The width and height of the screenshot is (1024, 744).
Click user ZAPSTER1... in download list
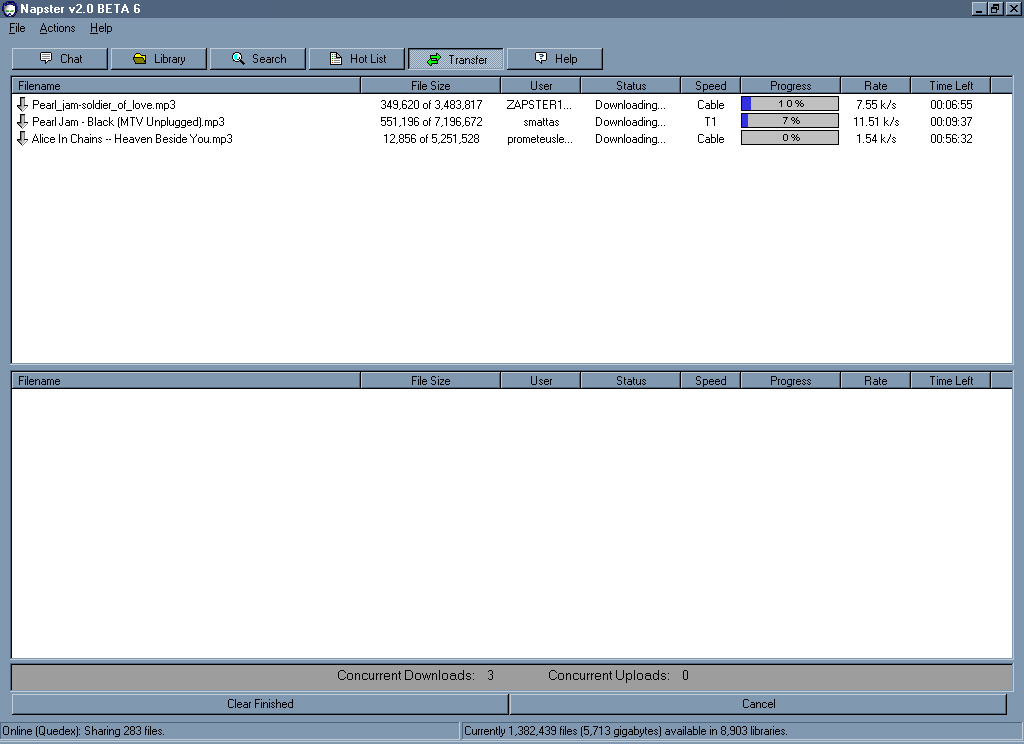click(x=539, y=105)
